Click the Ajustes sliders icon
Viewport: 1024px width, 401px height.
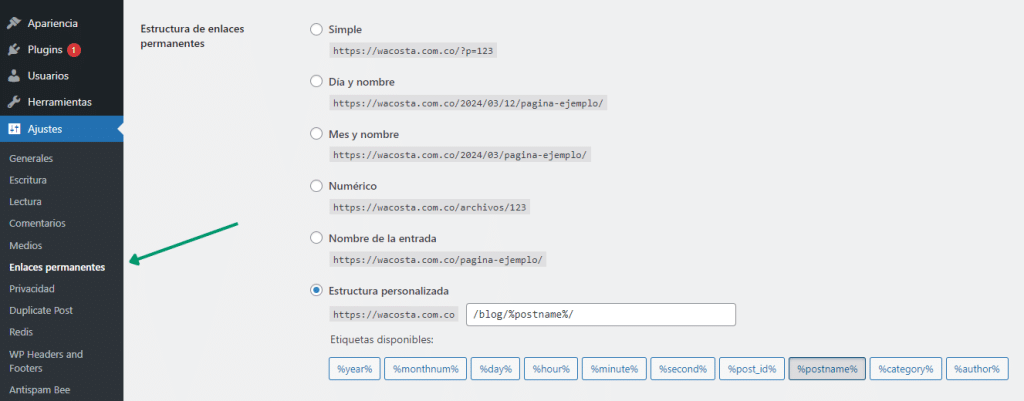[x=14, y=129]
